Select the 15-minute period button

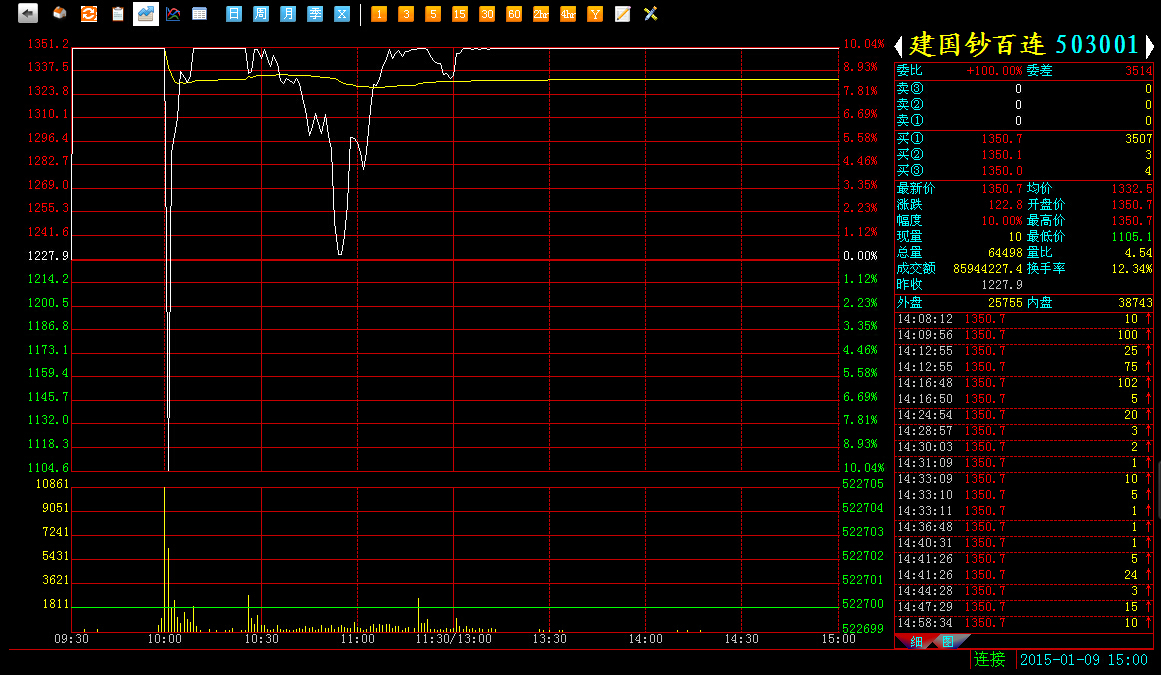click(460, 13)
